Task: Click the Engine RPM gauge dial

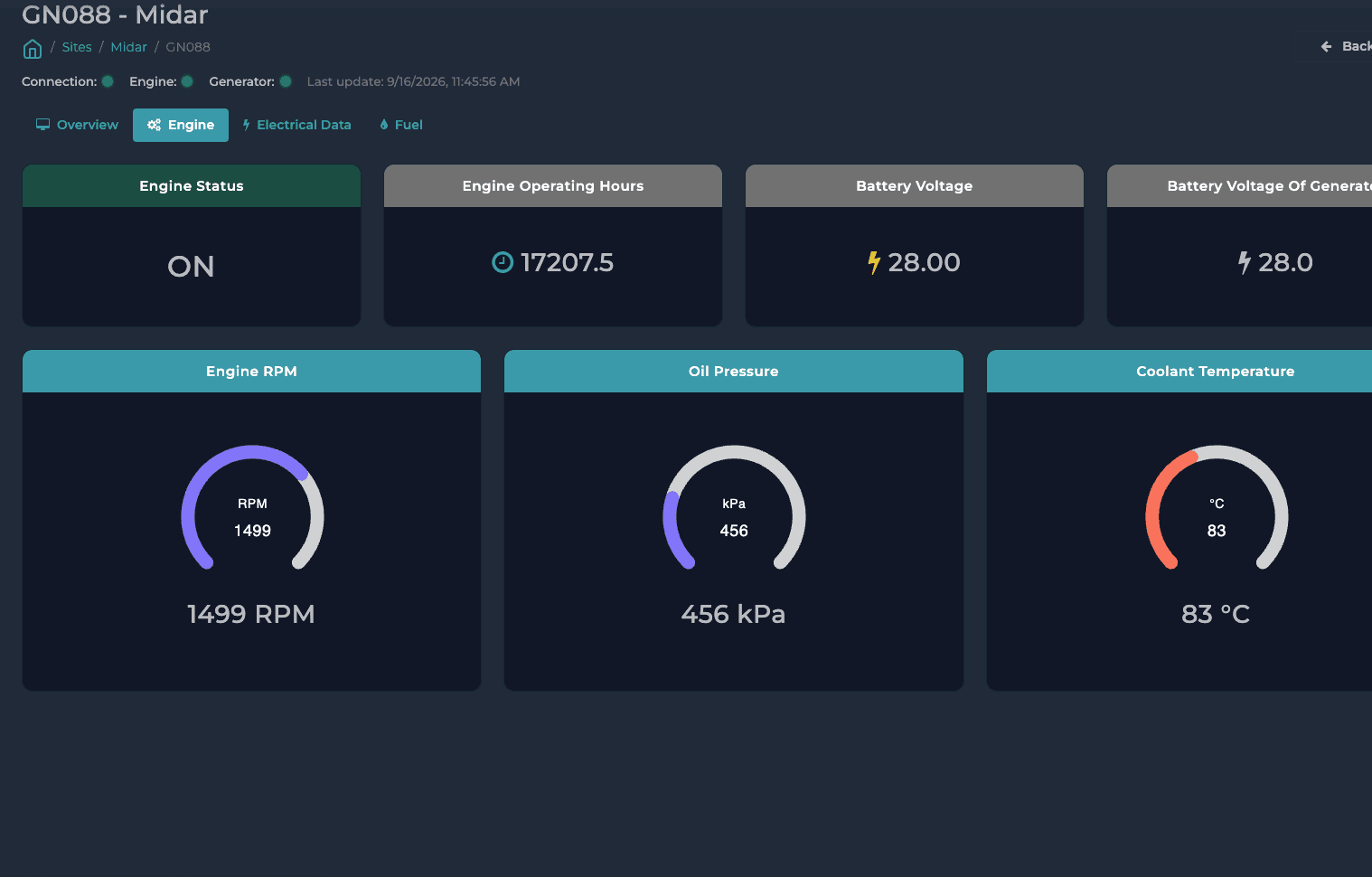Action: pyautogui.click(x=252, y=508)
